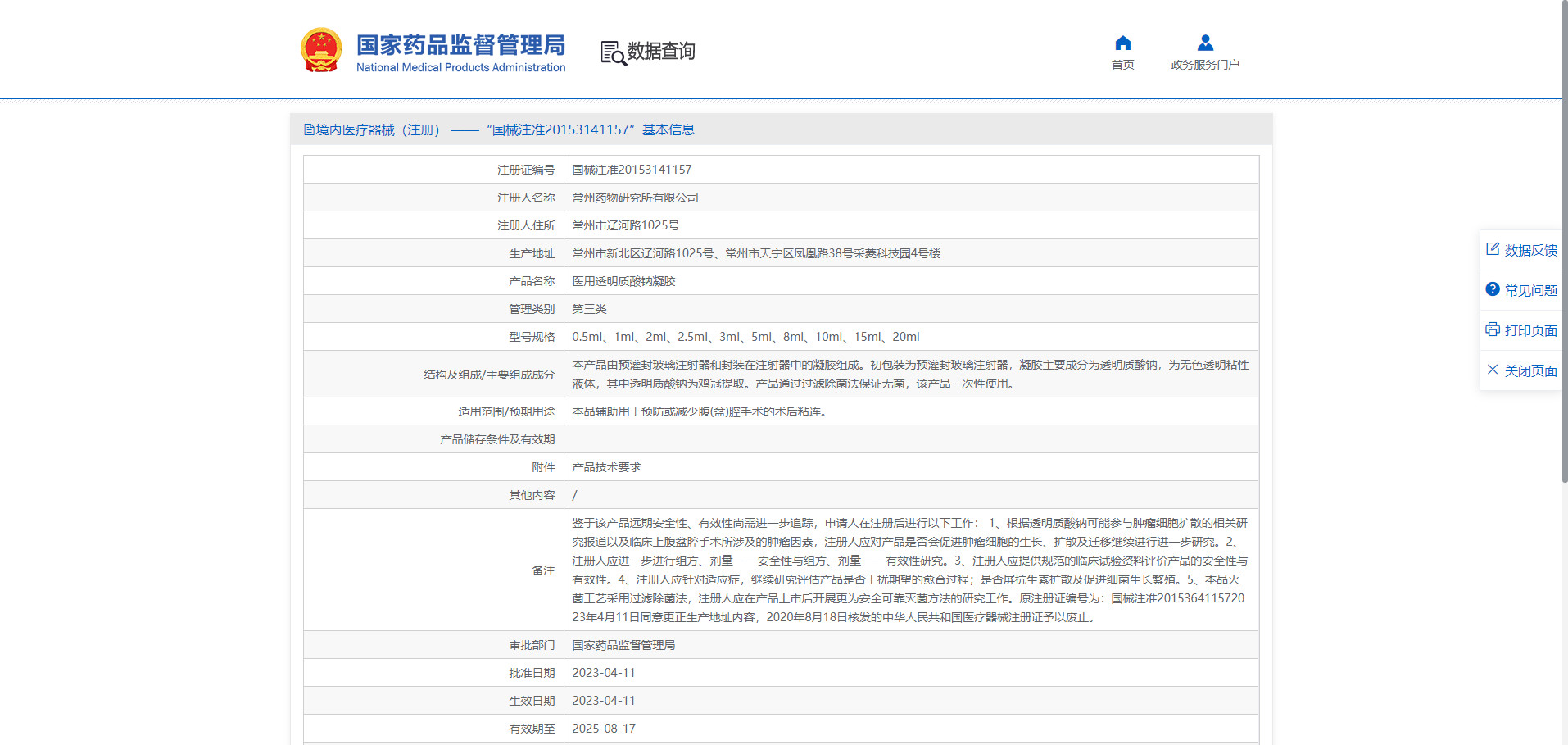The width and height of the screenshot is (1568, 745).
Task: Click the 附件 label
Action: click(x=543, y=467)
